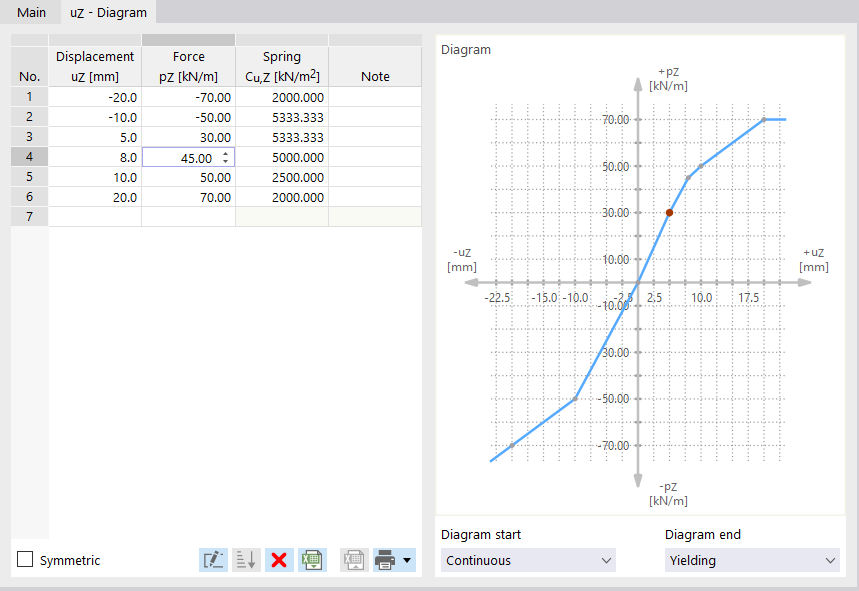Click force cell -70.00
The height and width of the screenshot is (591, 859).
(x=188, y=97)
